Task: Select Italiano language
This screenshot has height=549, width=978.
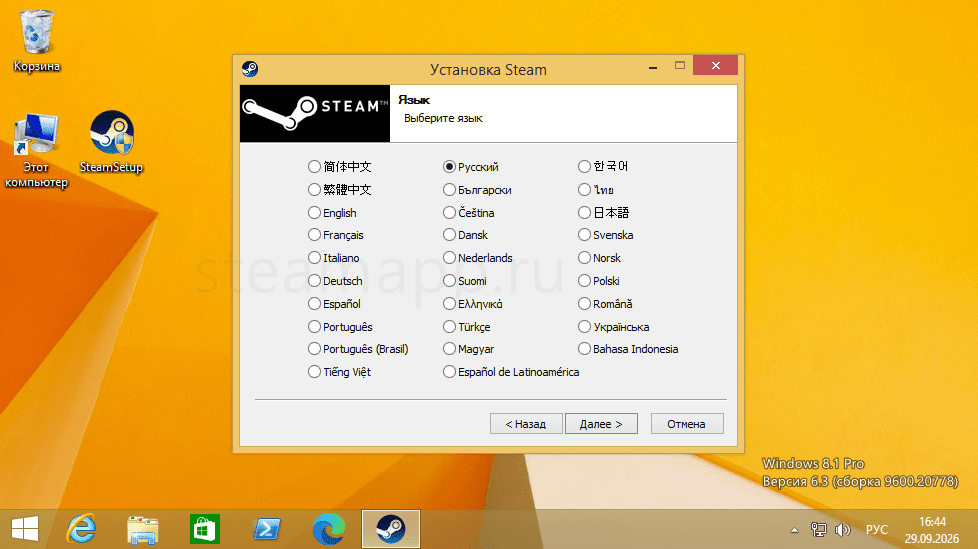Action: pyautogui.click(x=334, y=258)
